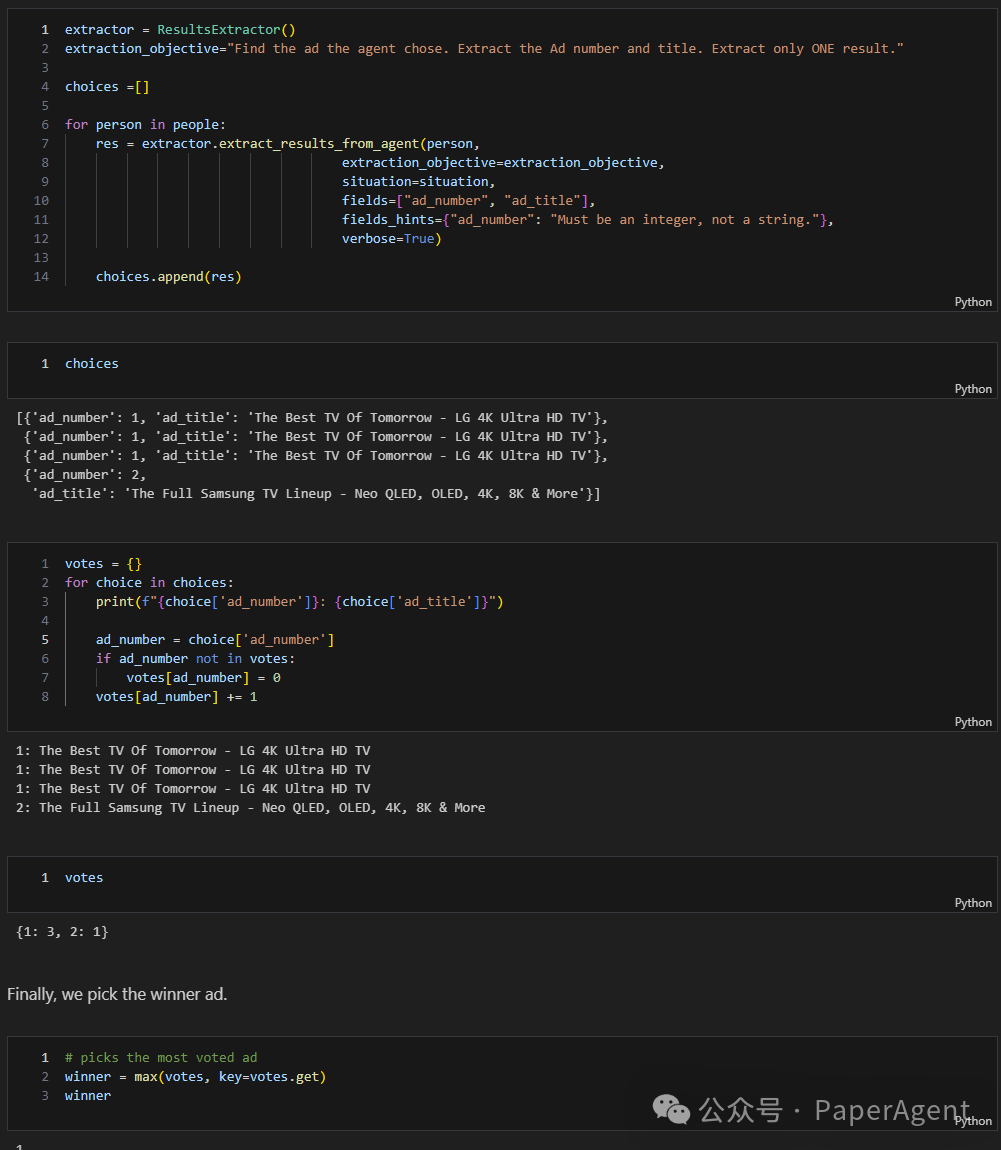Click the 'res = extractor.extract_results_from_agent(person,' line

click(287, 144)
